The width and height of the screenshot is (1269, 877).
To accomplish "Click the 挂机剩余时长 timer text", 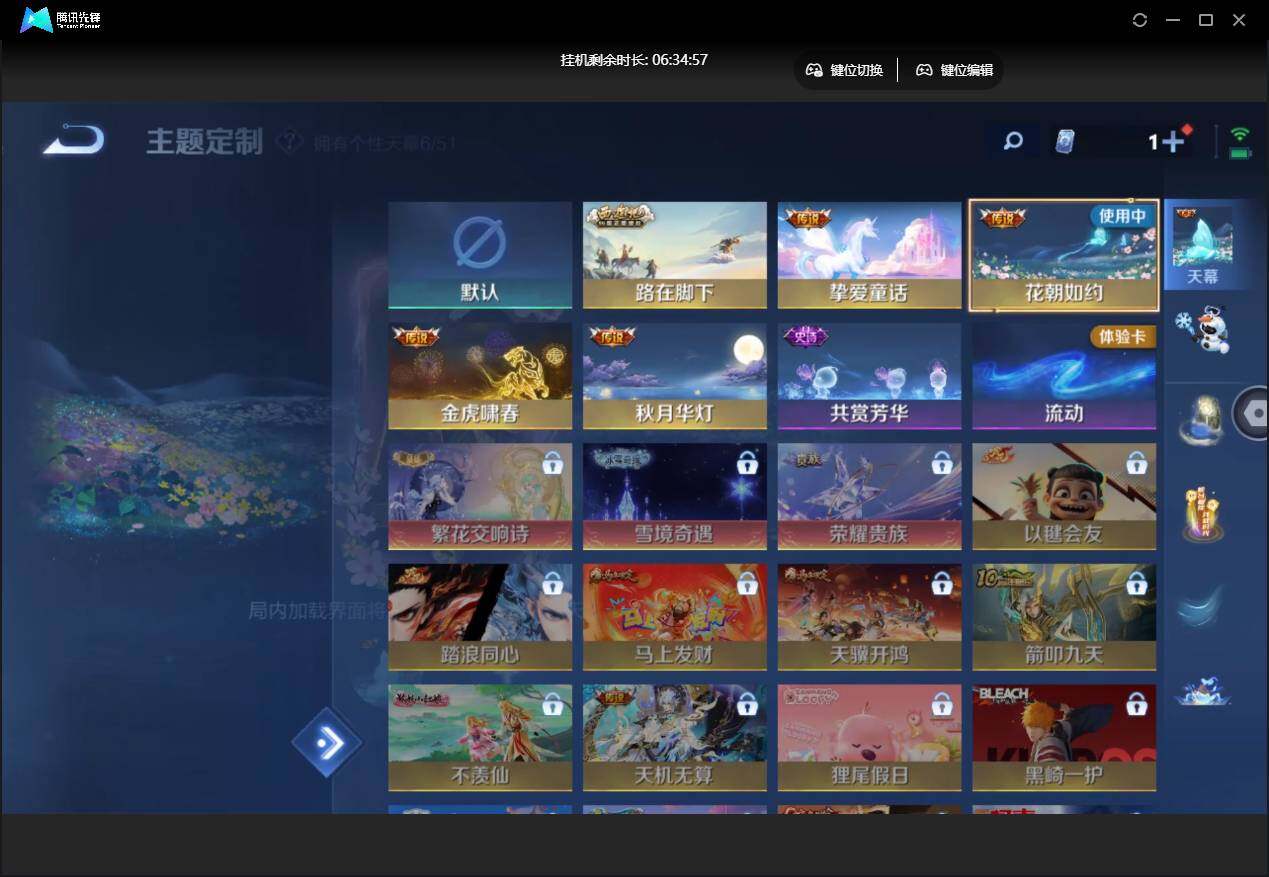I will coord(634,60).
